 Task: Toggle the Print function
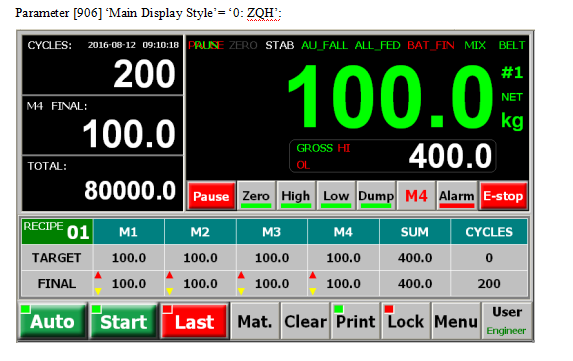click(x=356, y=321)
